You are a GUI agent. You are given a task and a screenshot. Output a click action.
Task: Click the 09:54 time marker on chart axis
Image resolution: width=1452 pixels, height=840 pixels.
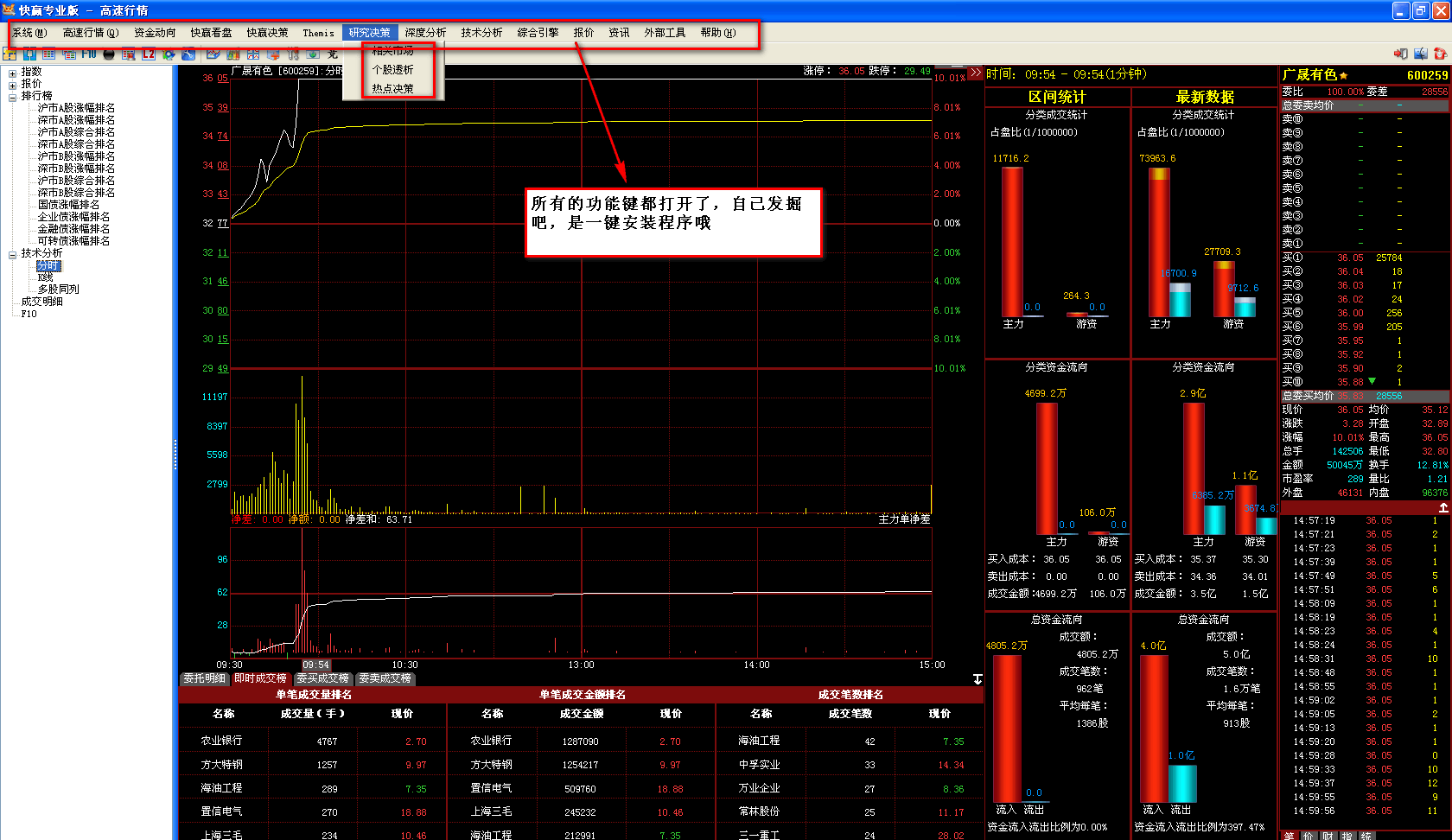coord(315,665)
